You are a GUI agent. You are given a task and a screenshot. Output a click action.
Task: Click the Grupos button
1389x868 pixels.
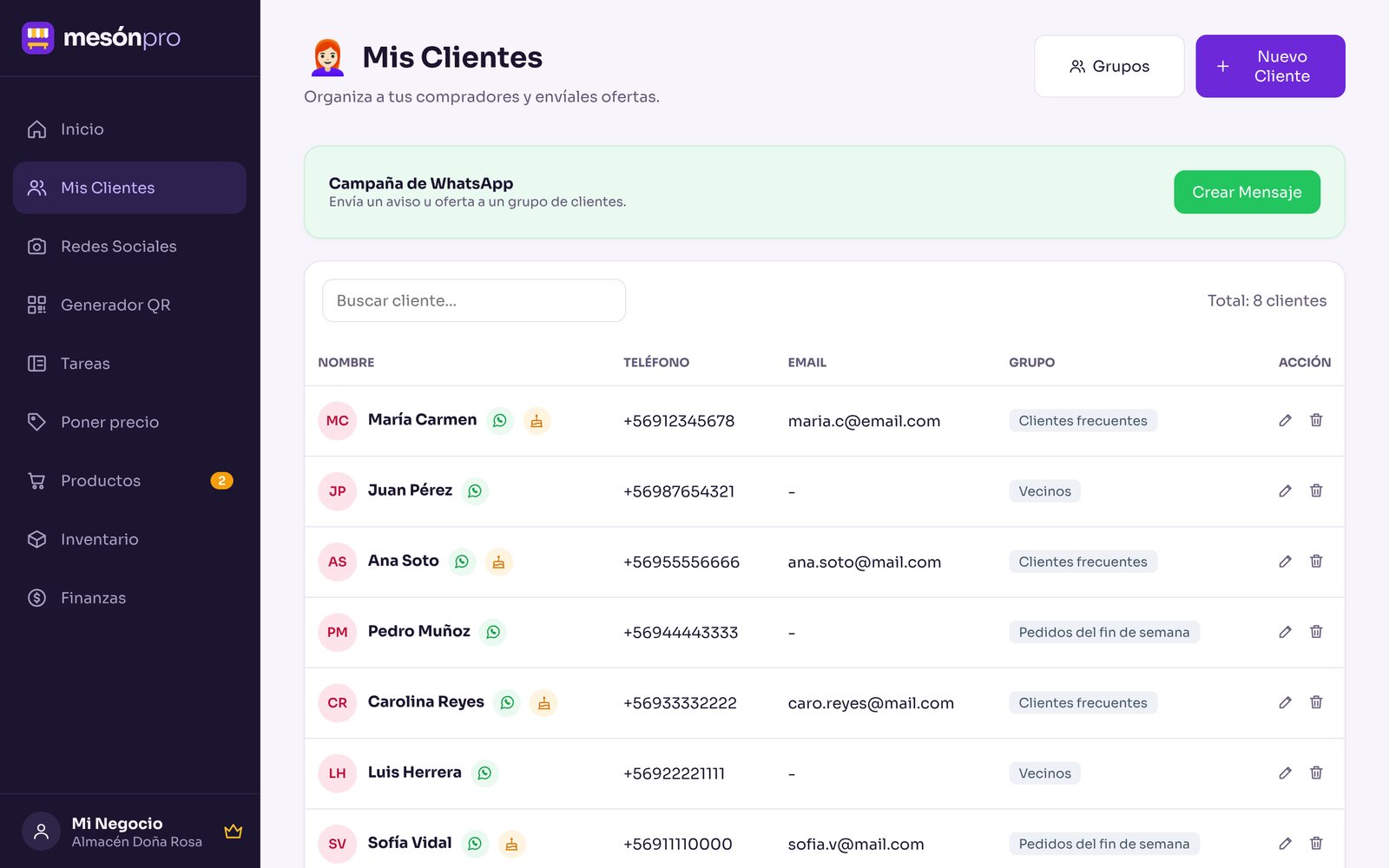(x=1109, y=66)
